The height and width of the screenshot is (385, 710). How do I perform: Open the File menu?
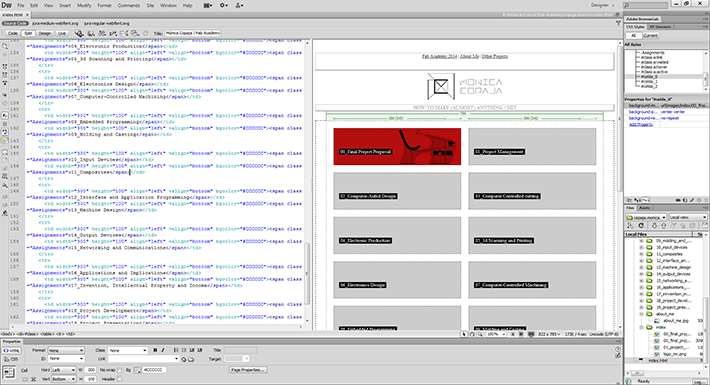21,5
